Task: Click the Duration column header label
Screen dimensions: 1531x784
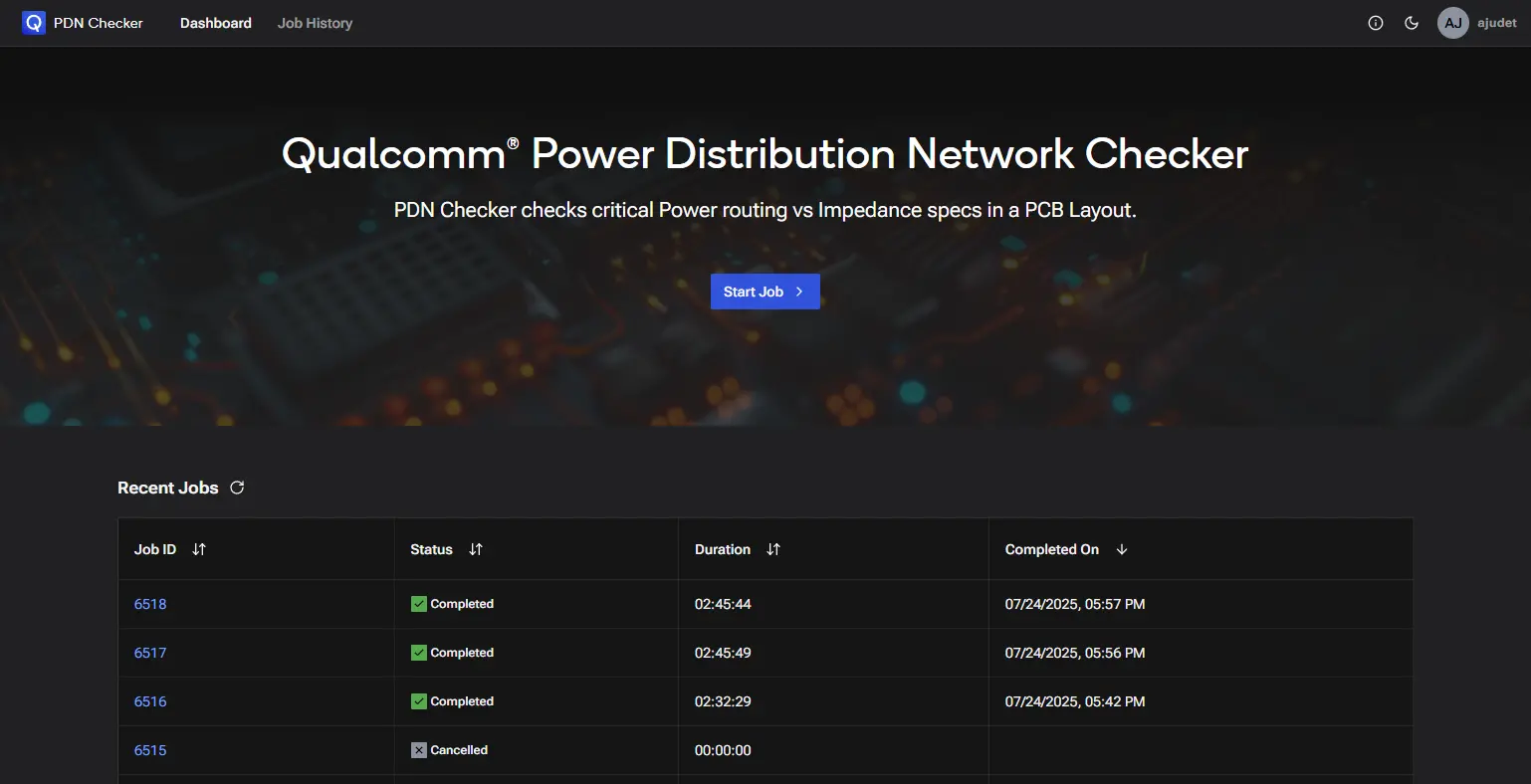Action: coord(723,549)
